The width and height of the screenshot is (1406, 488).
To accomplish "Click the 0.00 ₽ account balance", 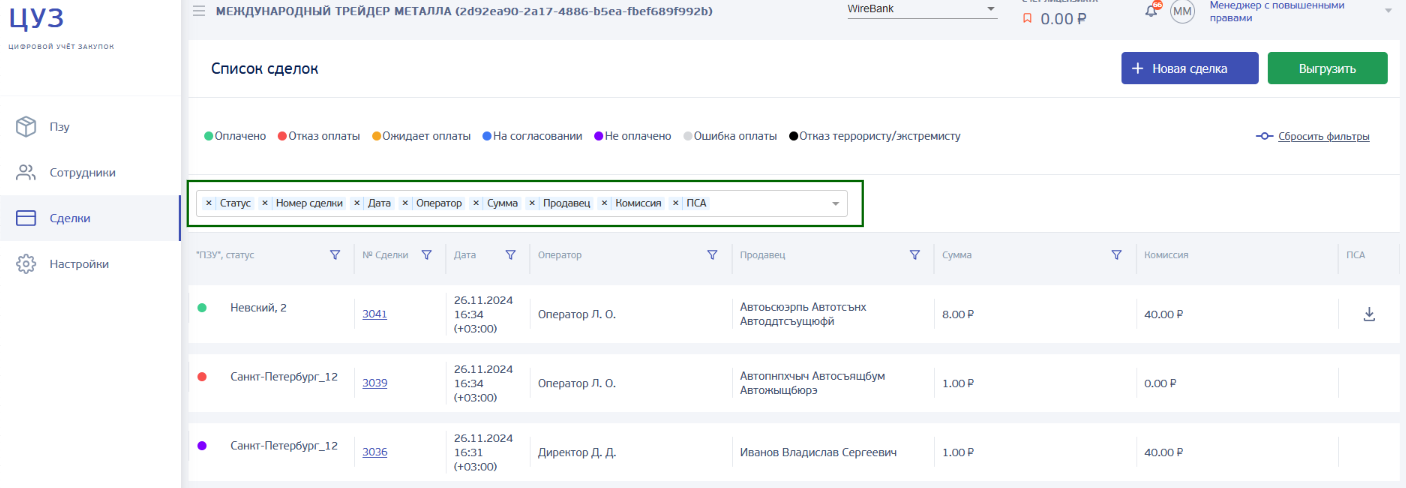I will click(1063, 19).
